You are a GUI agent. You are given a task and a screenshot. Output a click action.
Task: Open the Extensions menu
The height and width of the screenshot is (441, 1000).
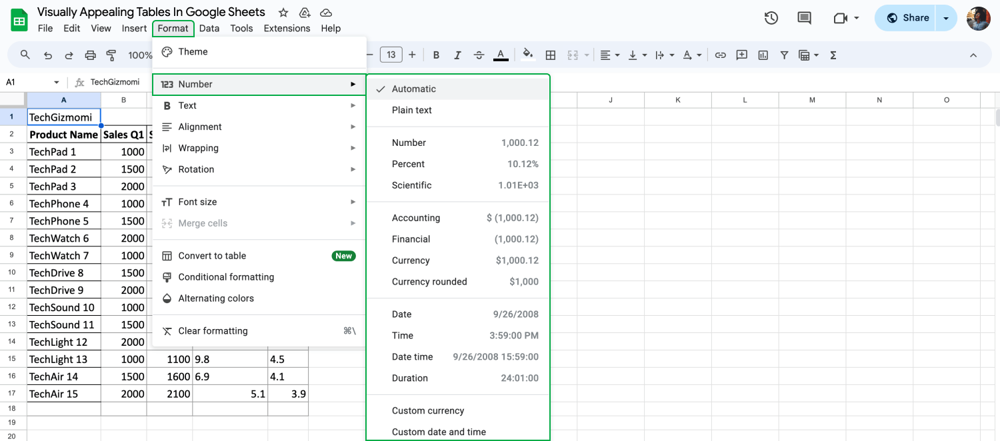click(x=287, y=29)
